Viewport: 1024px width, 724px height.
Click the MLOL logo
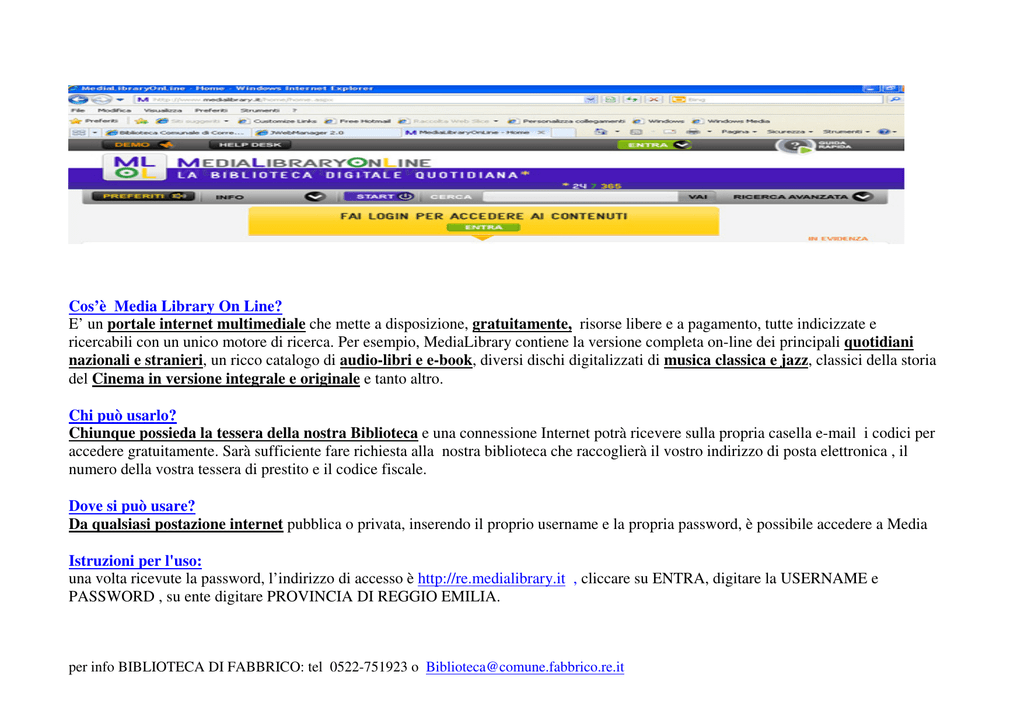tap(133, 167)
